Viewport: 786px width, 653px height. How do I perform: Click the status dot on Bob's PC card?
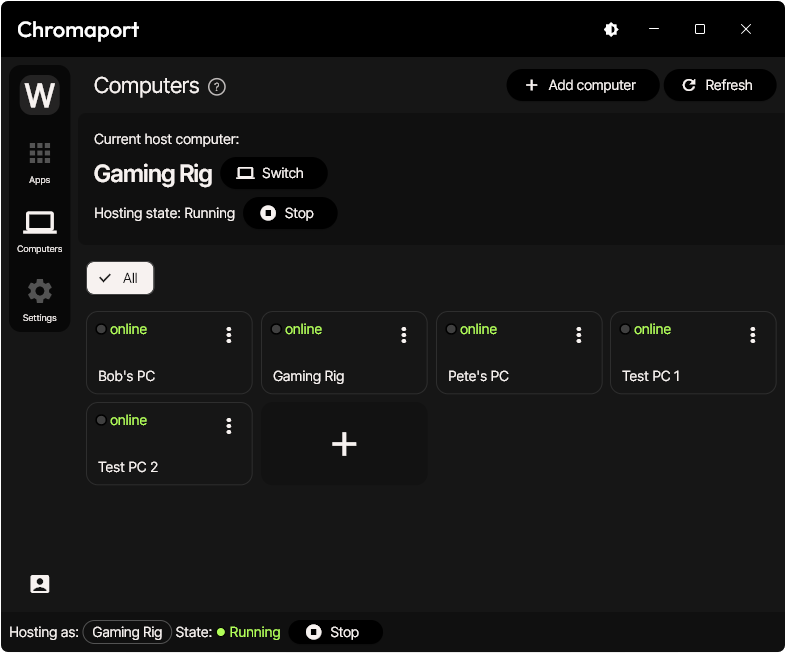coord(101,329)
